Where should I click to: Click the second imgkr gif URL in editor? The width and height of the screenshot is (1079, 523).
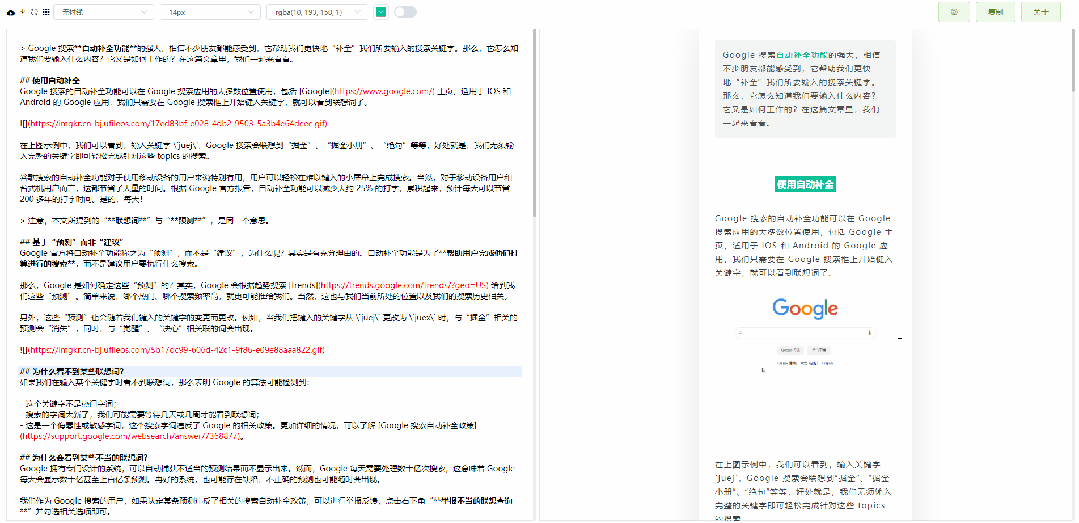coord(175,350)
